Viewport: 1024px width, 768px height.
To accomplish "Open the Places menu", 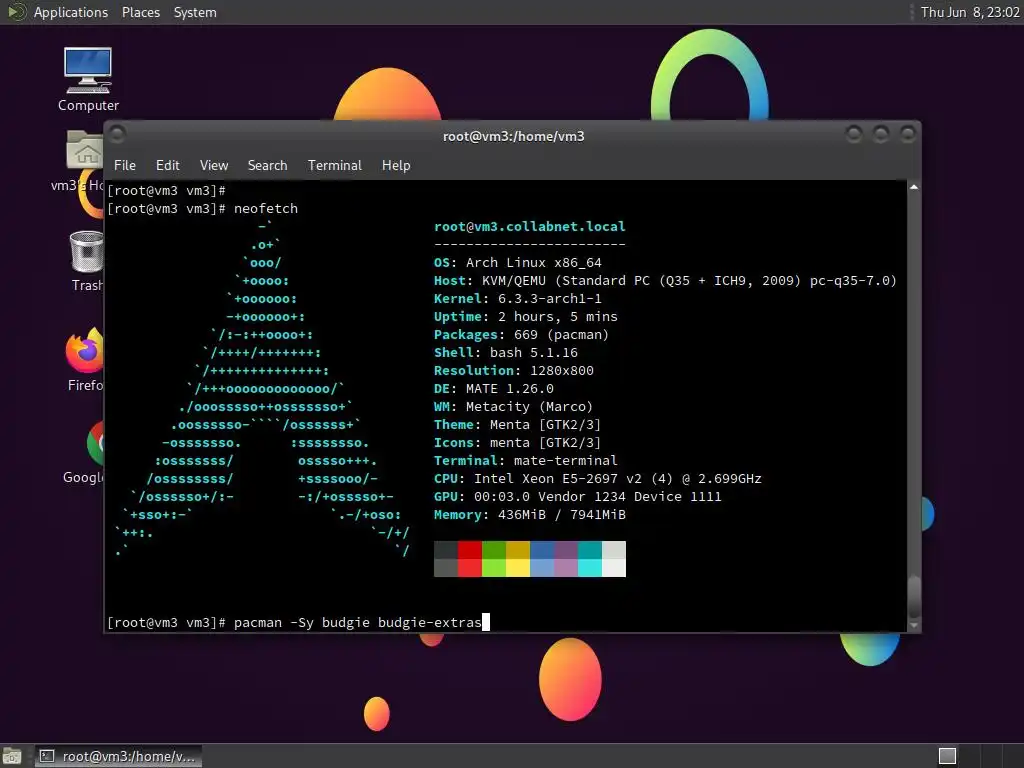I will 140,12.
